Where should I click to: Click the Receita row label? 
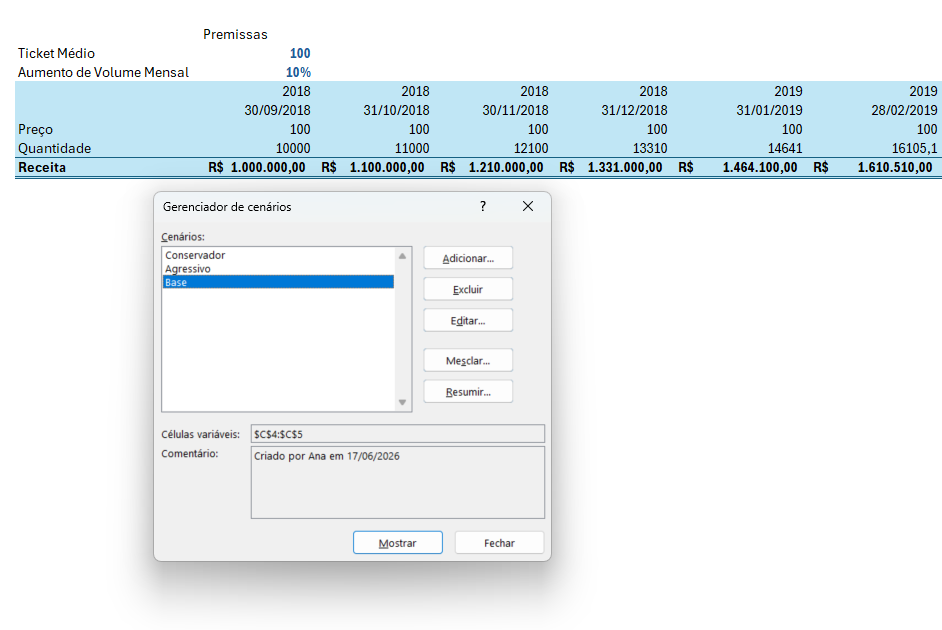click(x=42, y=167)
